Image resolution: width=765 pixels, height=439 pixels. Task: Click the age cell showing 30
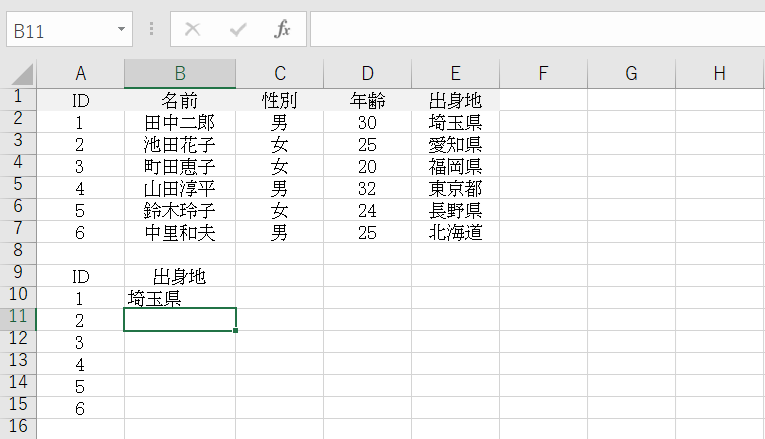pos(367,122)
